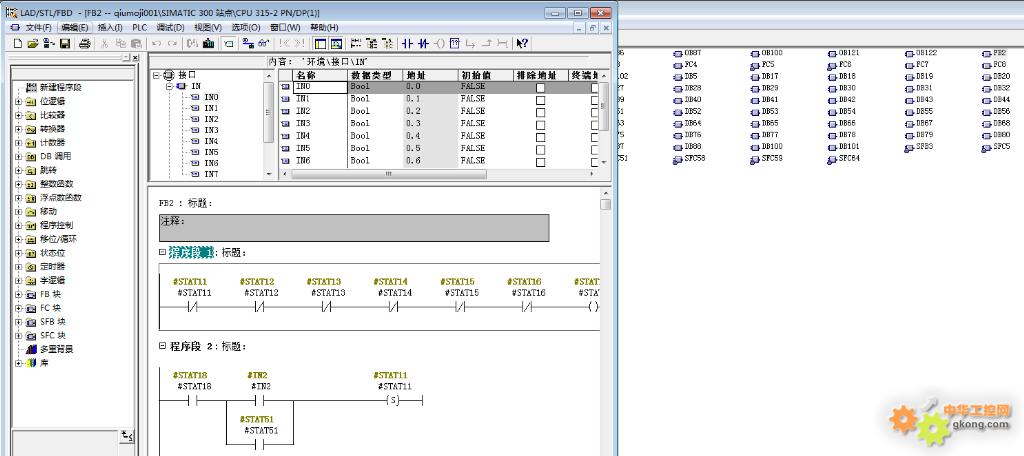This screenshot has width=1024, height=456.
Task: Click the 数据类型 column header
Action: click(x=374, y=76)
